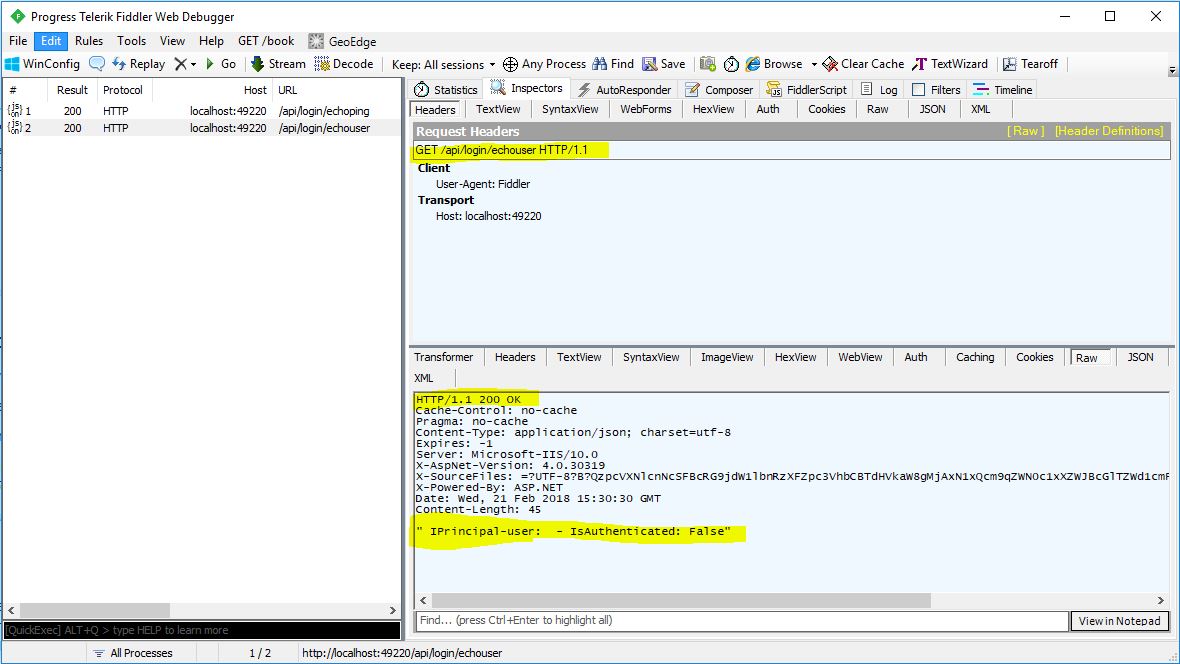Select the /api/login/echoping session row
Screen dimensions: 1180x664
tap(202, 111)
